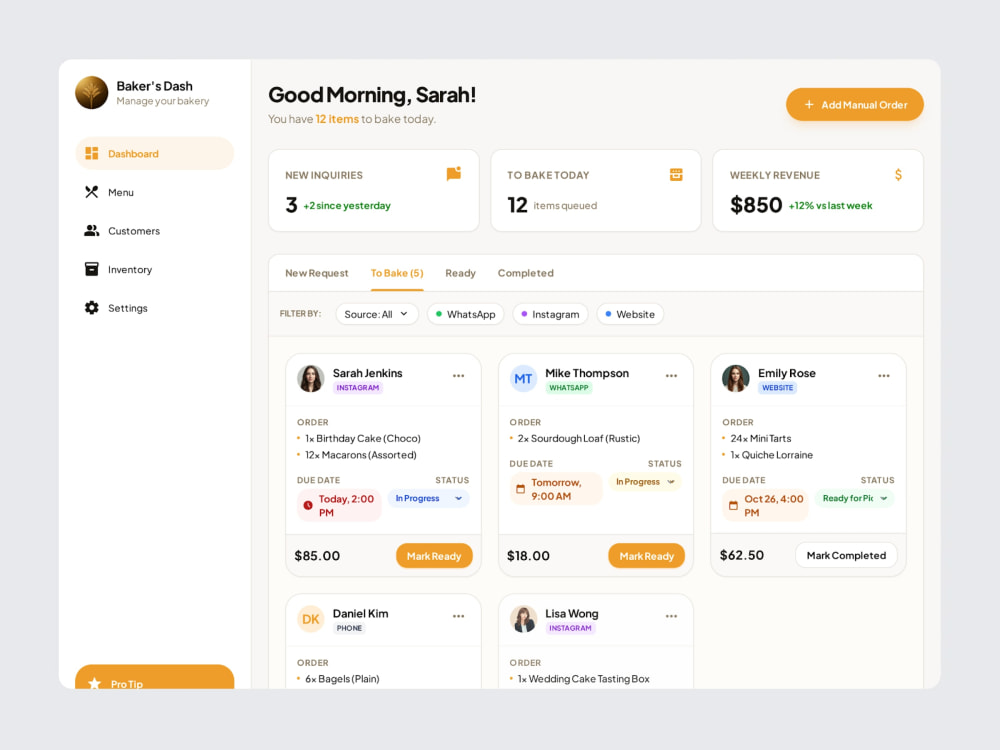Click "1x Wedding Cake Tasting Box" order item
Viewport: 1000px width, 750px height.
click(x=583, y=679)
